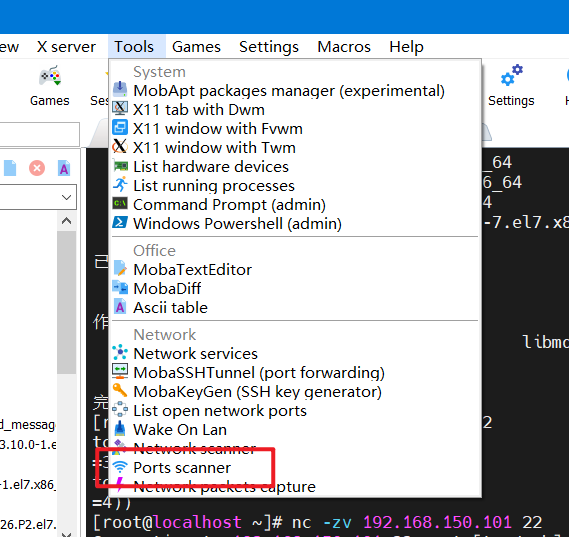The height and width of the screenshot is (537, 569).
Task: Open the Games menu
Action: point(196,47)
